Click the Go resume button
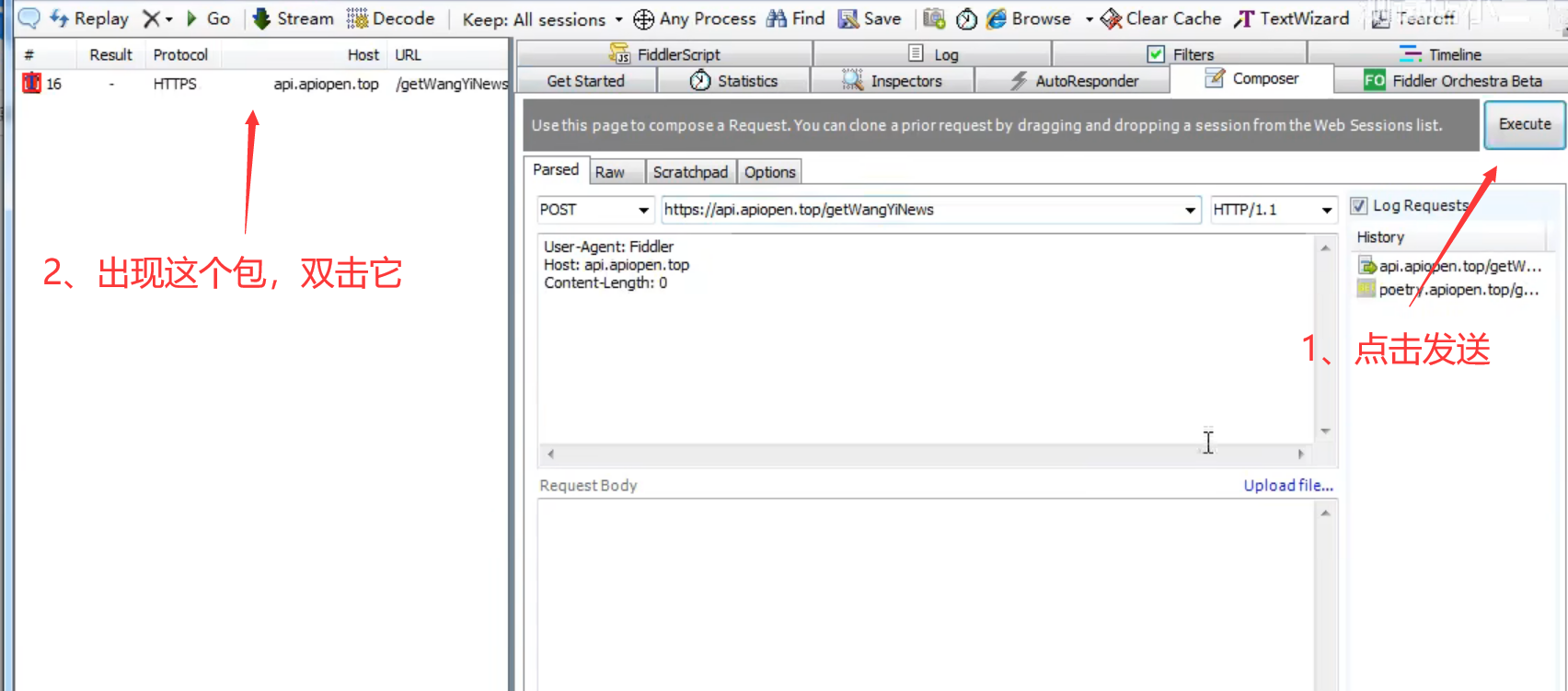Screen dimensions: 1568x691 tap(208, 18)
